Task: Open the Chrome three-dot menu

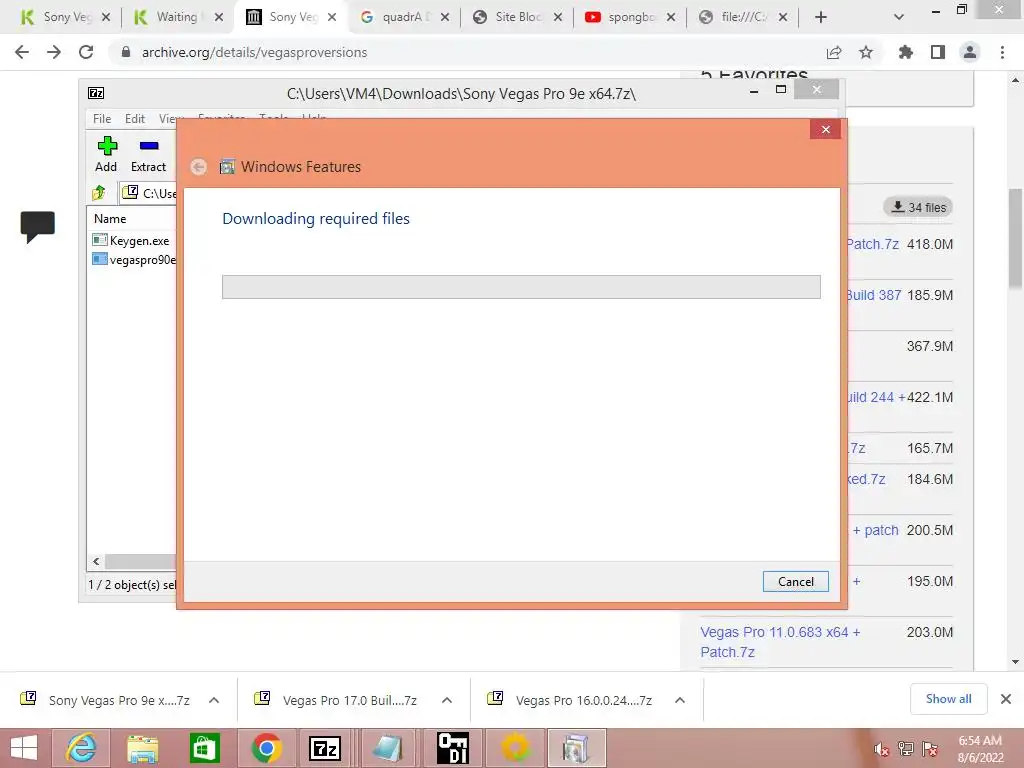Action: coord(1002,52)
